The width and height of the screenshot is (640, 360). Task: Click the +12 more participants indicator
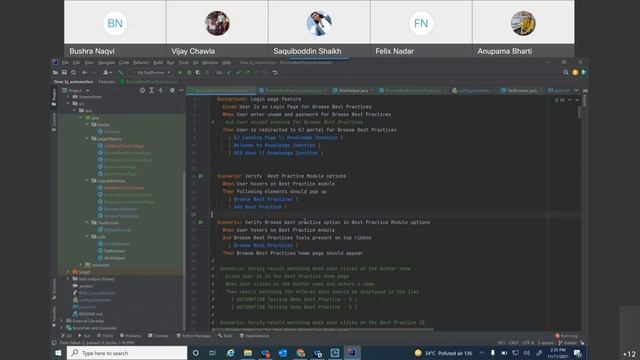629,354
